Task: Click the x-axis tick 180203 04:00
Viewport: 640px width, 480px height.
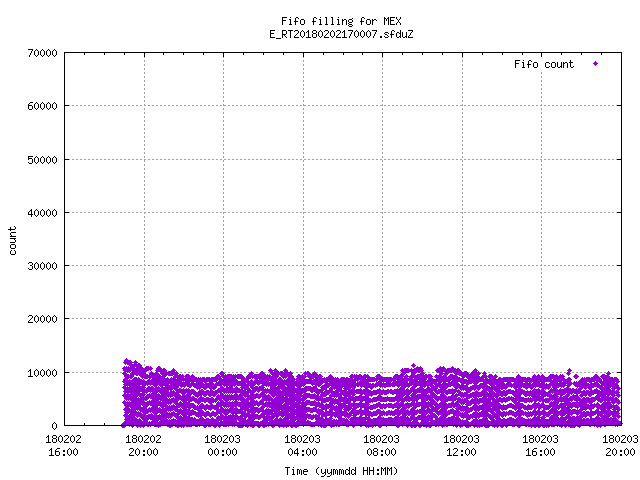Action: coord(302,445)
